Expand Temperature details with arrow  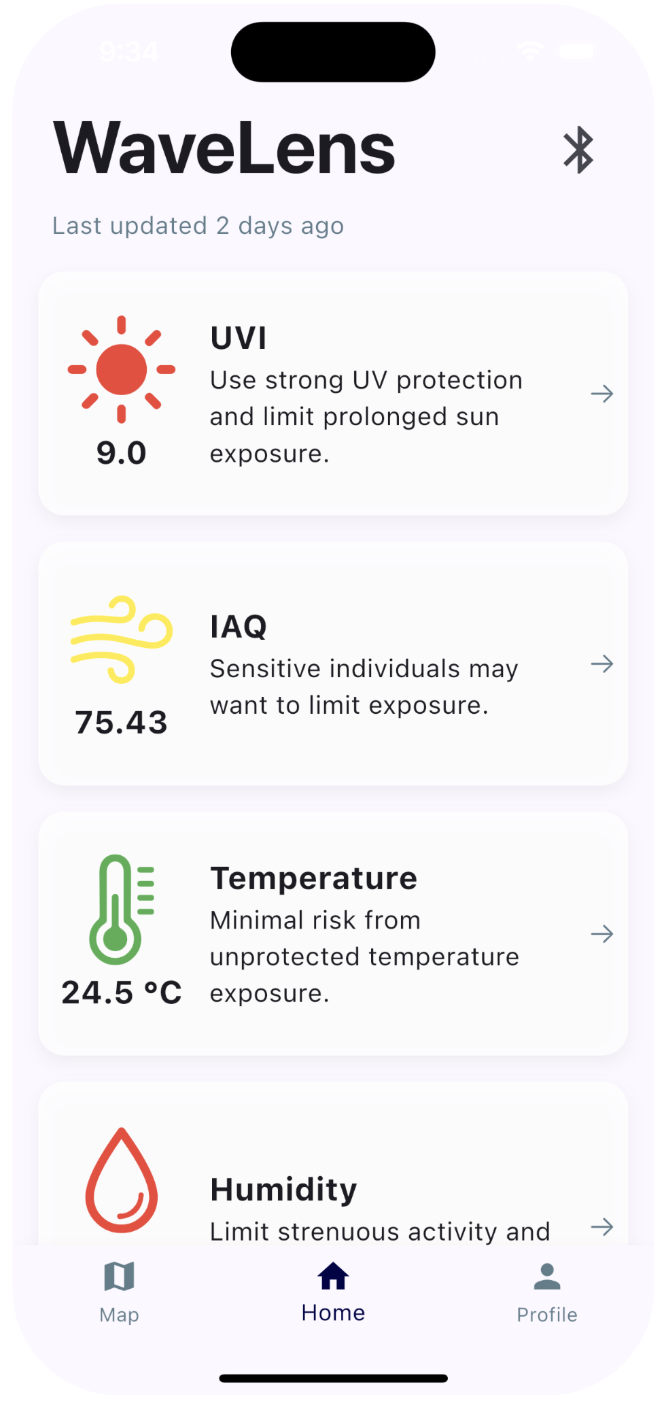601,934
